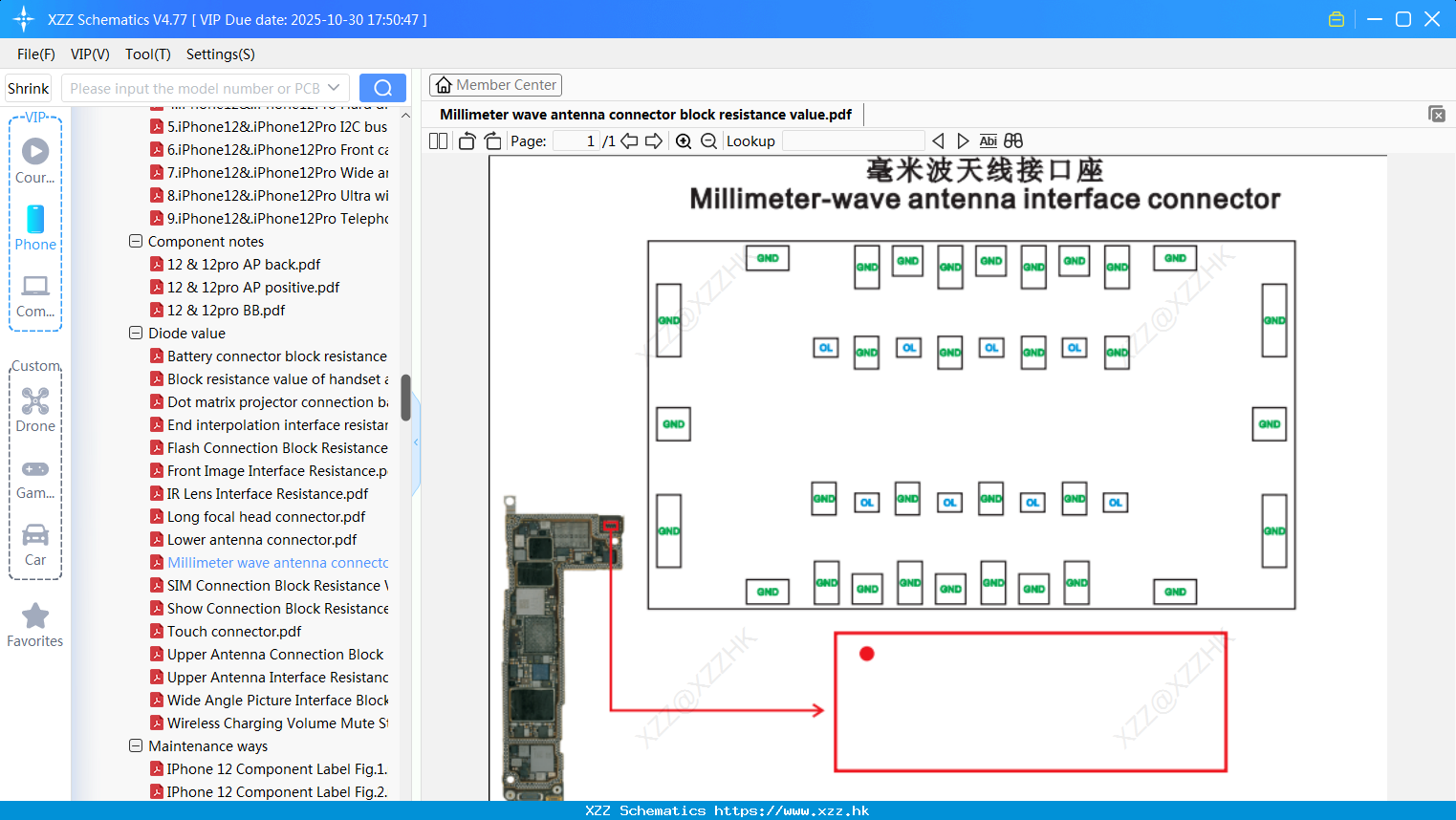
Task: Open Show Connection Block Resistance file
Action: click(x=270, y=608)
